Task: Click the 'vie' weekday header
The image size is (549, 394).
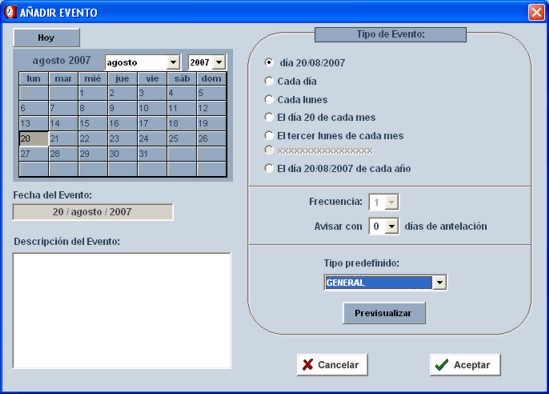Action: click(x=152, y=78)
